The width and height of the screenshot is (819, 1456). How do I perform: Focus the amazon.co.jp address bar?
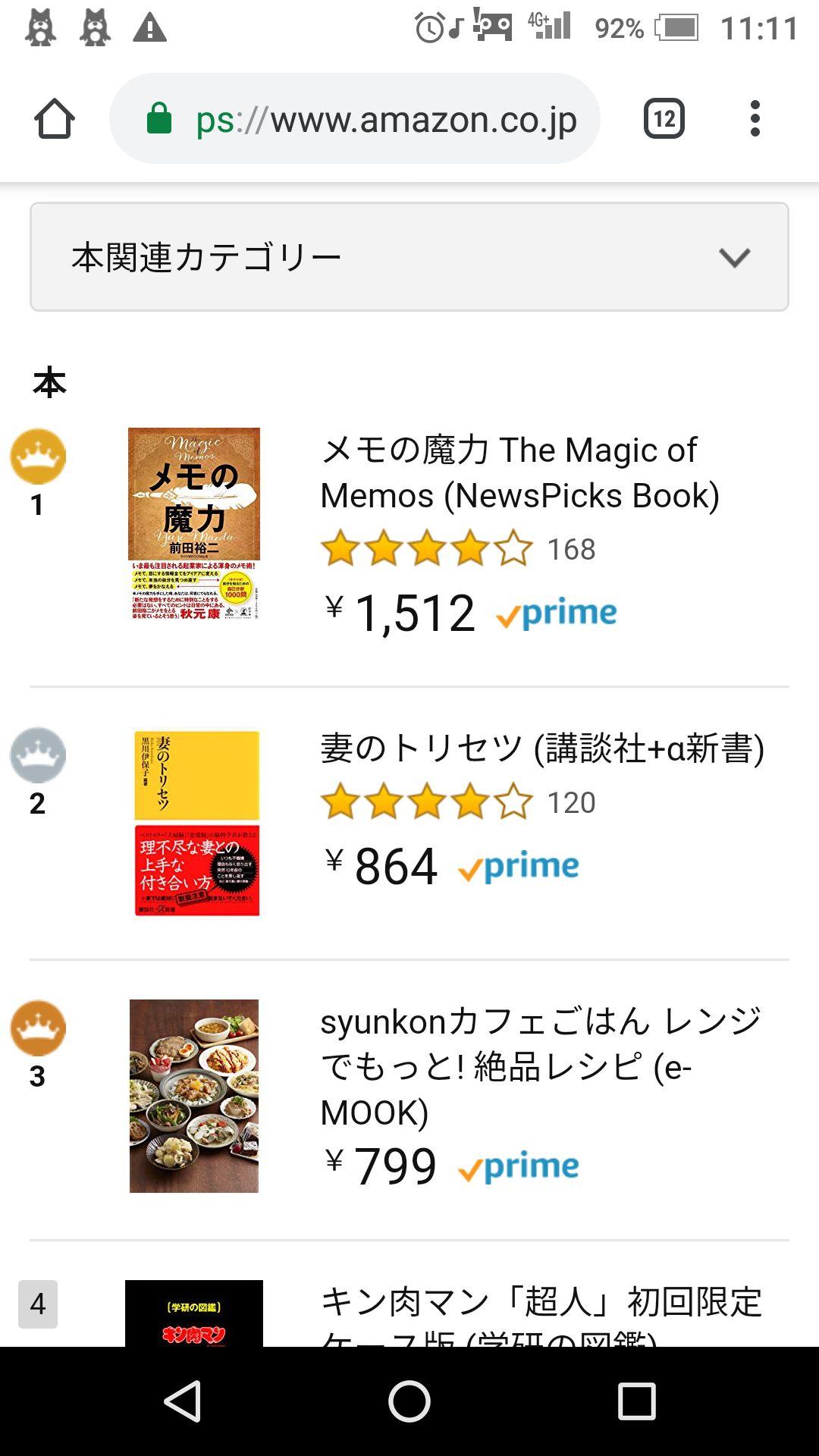coord(387,119)
